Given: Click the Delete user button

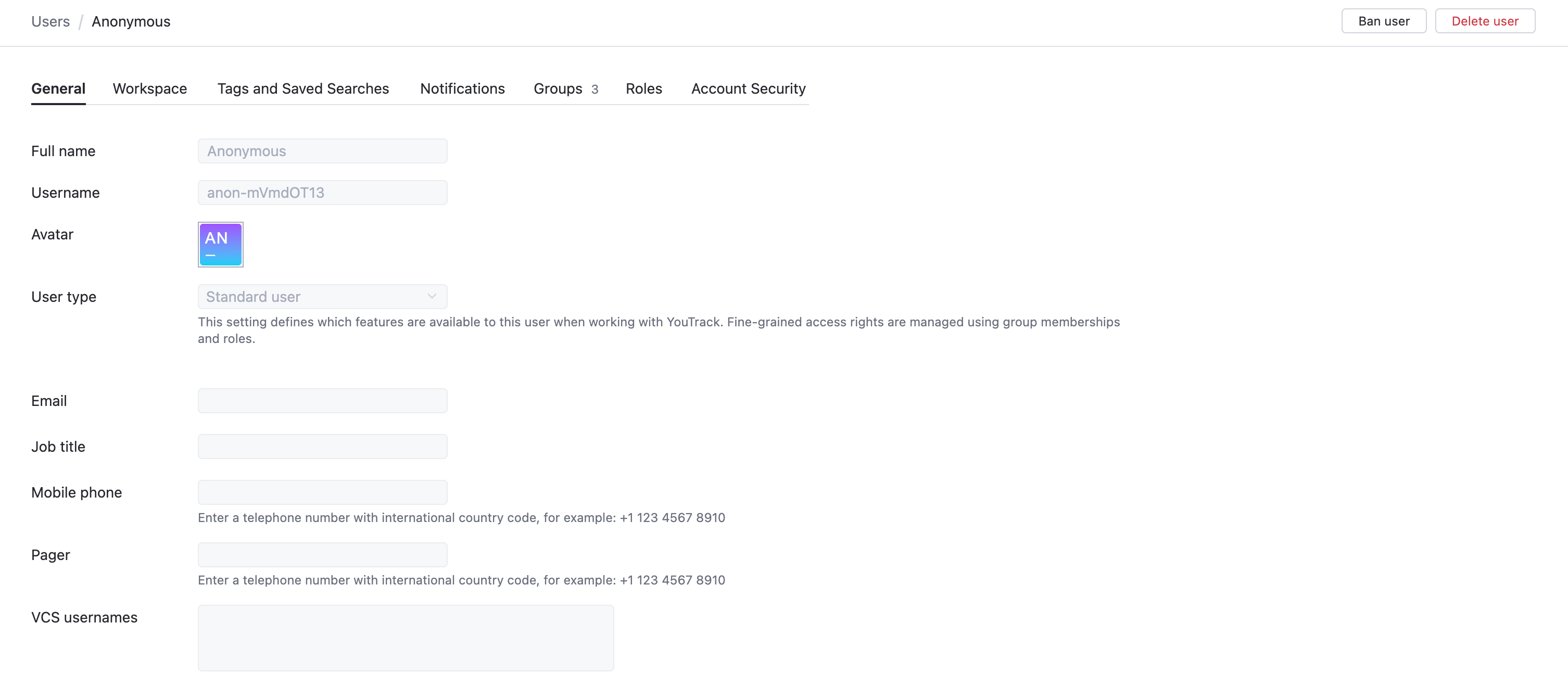Looking at the screenshot, I should pos(1485,20).
